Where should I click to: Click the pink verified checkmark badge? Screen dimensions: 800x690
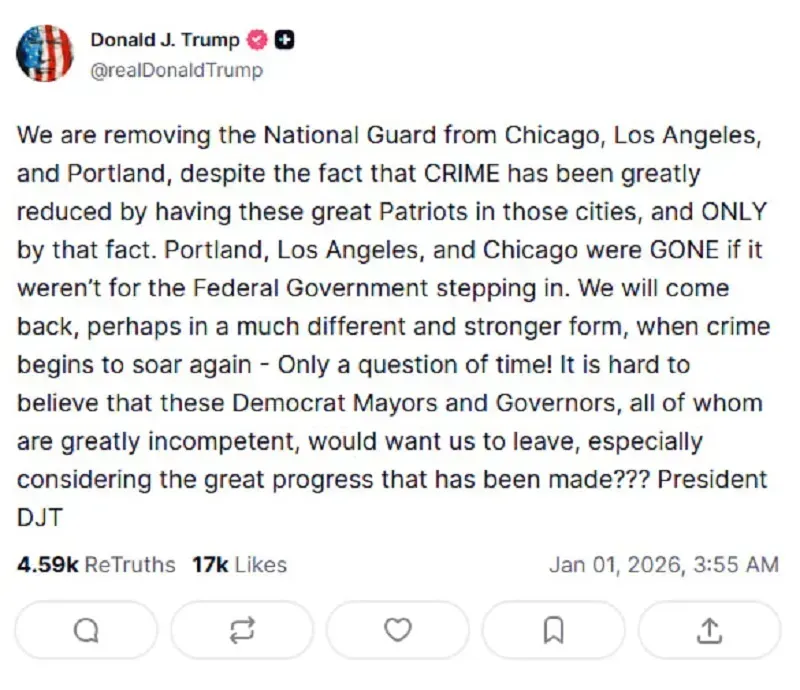click(254, 40)
